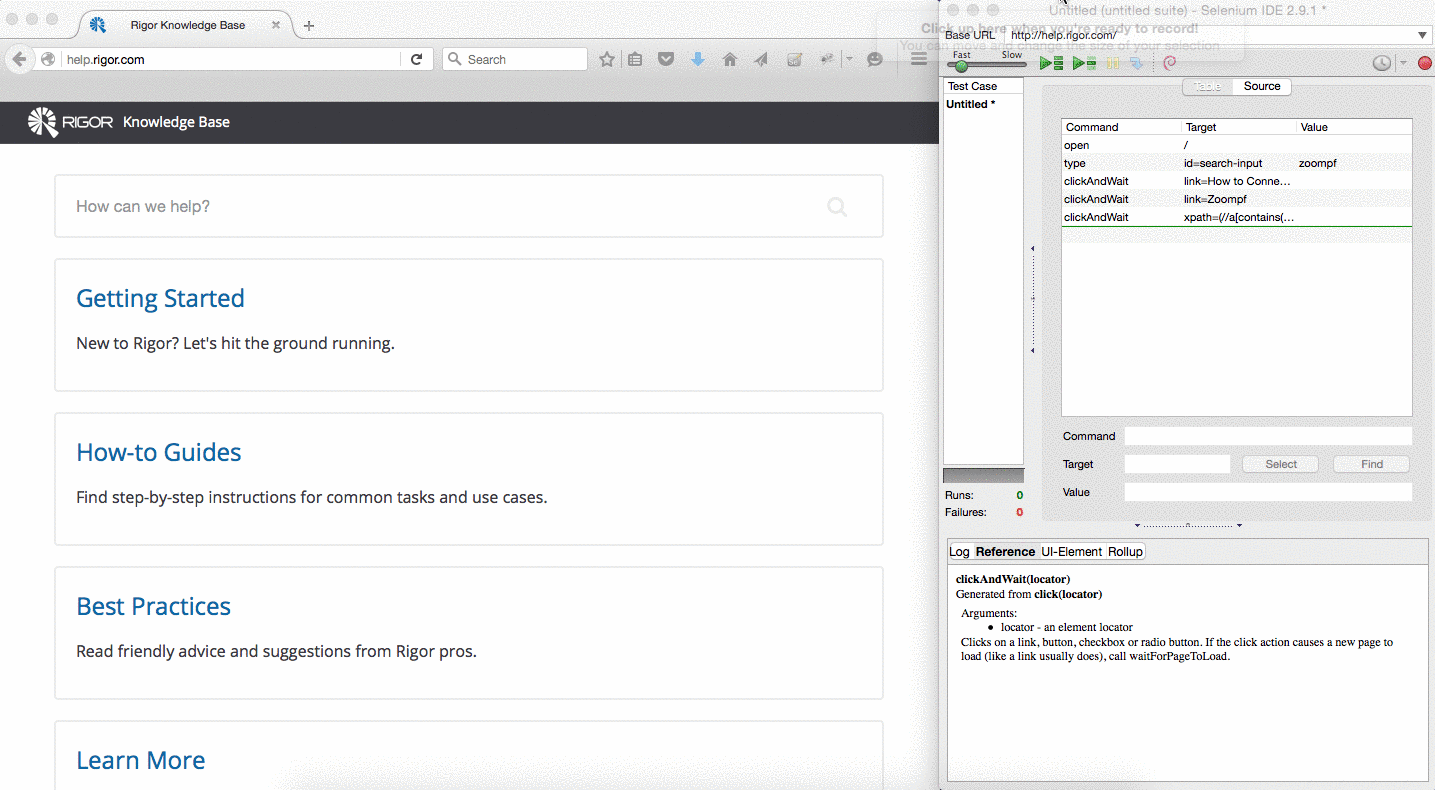This screenshot has width=1435, height=790.
Task: Apply rollup rules with the swirl icon
Action: pos(1170,63)
